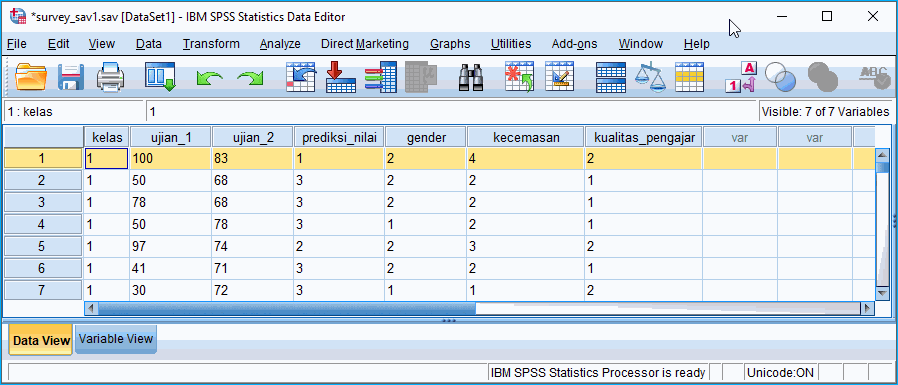Select row 3 header
898x385 pixels.
coord(44,202)
